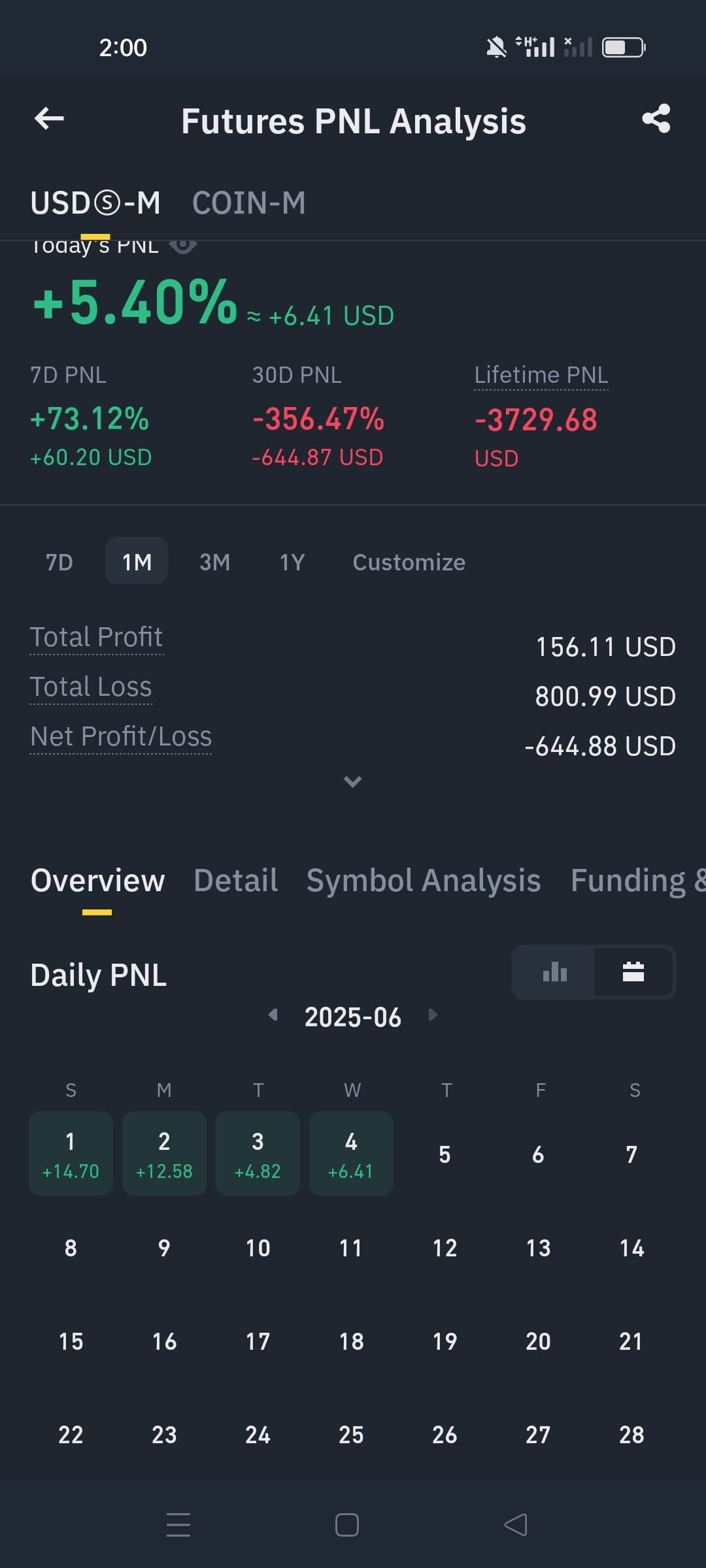Viewport: 706px width, 1568px height.
Task: Open the Symbol Analysis tab
Action: tap(424, 880)
